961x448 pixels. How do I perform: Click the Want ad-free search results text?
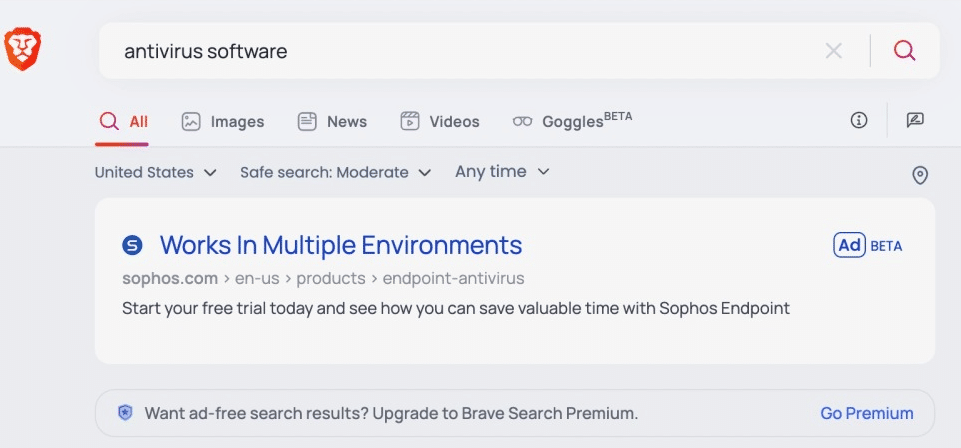point(391,414)
